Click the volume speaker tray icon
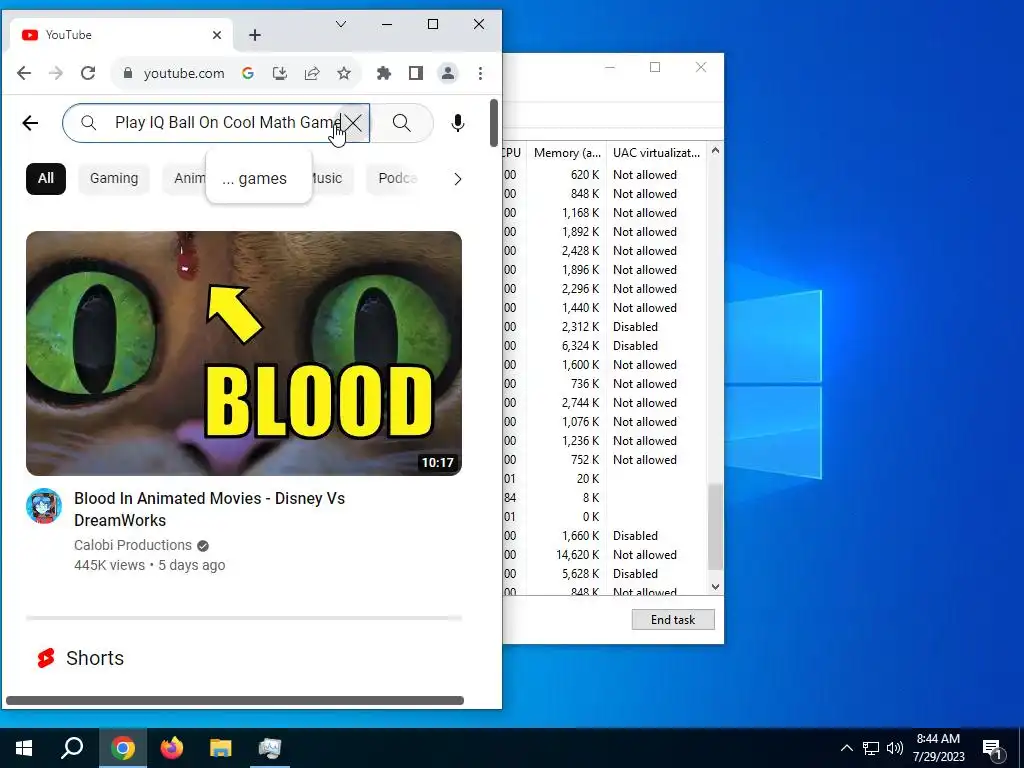This screenshot has height=768, width=1024. coord(895,748)
